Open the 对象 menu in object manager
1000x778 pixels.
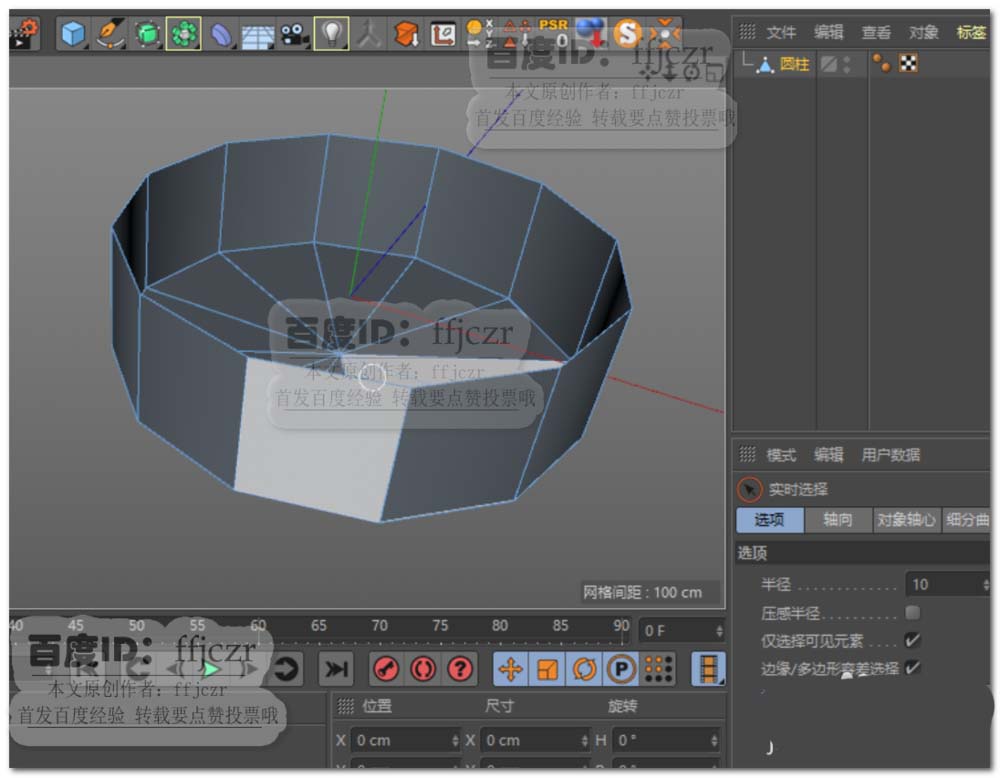click(923, 32)
